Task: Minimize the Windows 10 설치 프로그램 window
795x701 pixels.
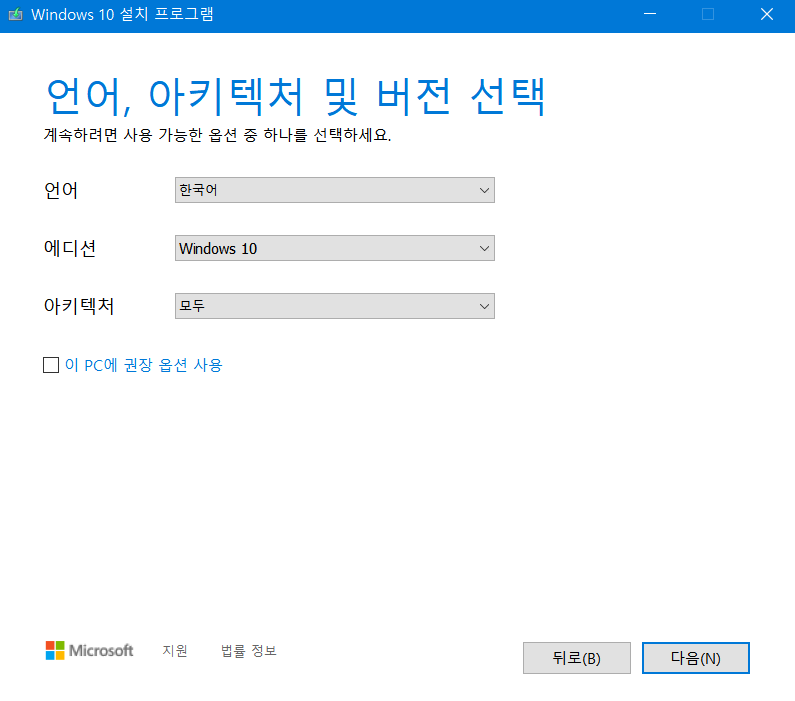Action: (x=649, y=14)
